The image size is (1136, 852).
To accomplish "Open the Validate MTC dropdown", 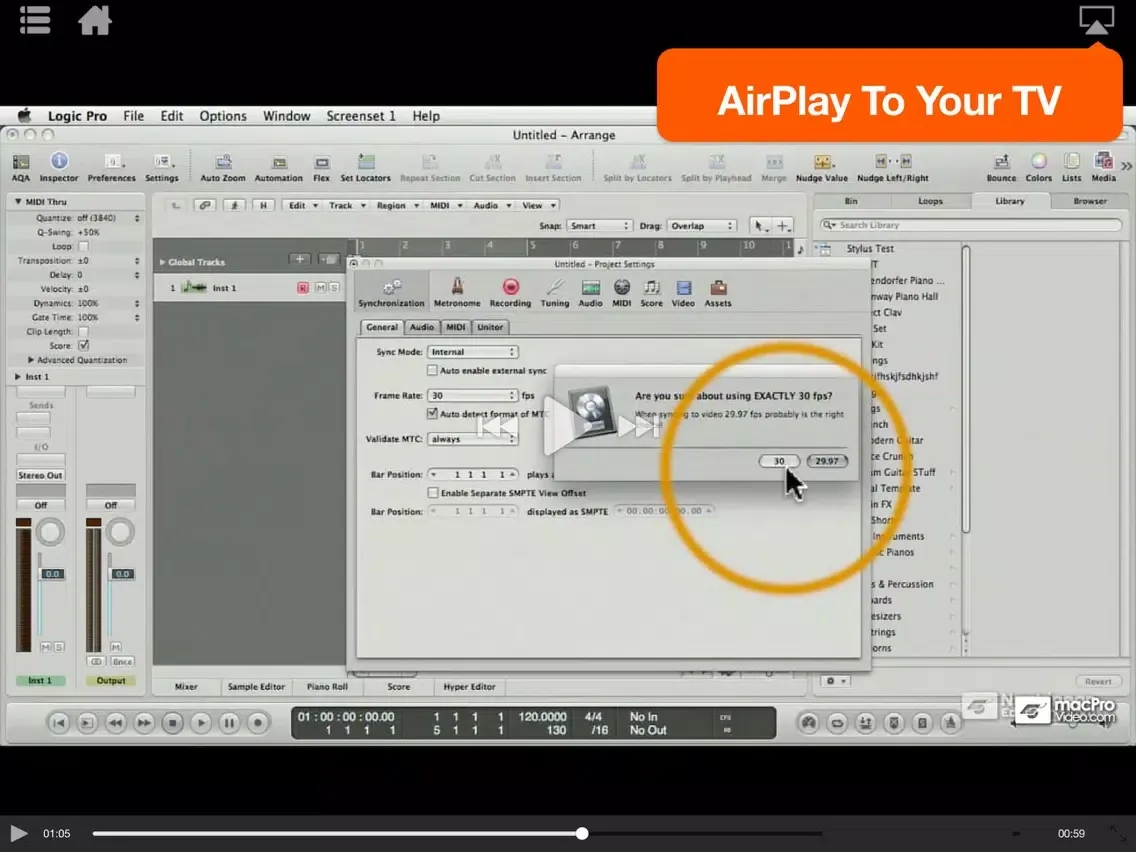I will (472, 439).
